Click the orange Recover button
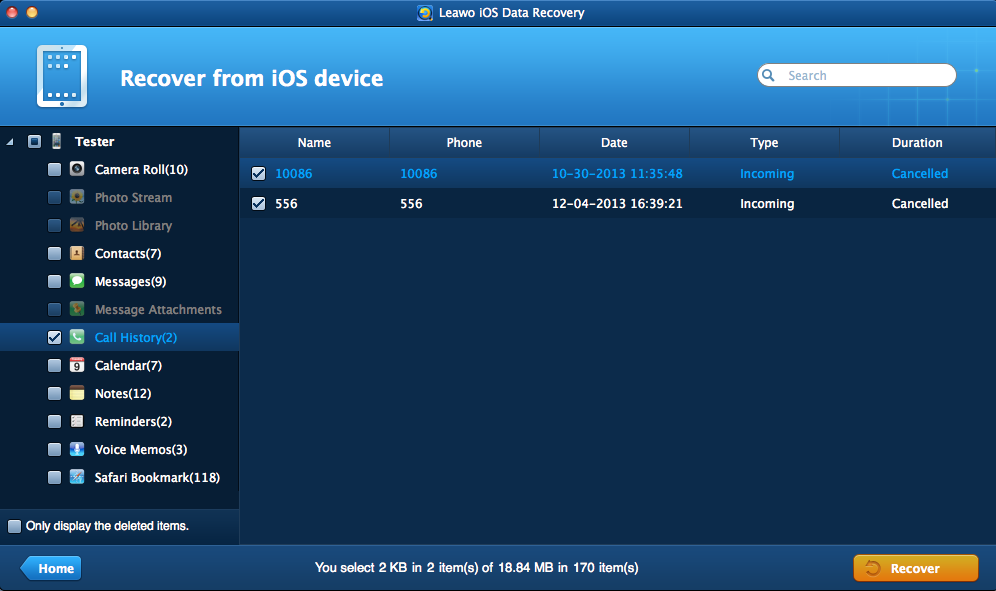Viewport: 996px width, 591px height. 915,568
